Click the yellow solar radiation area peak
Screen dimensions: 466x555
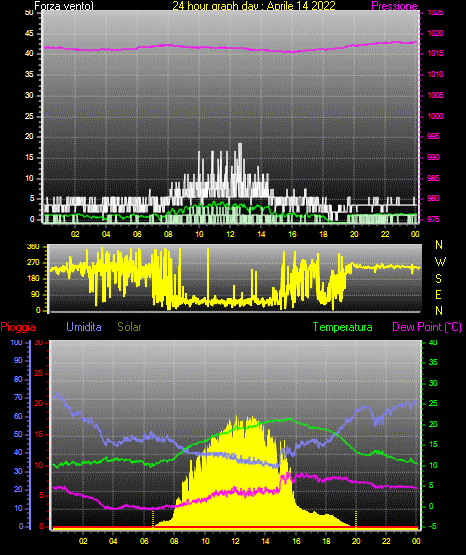click(251, 418)
